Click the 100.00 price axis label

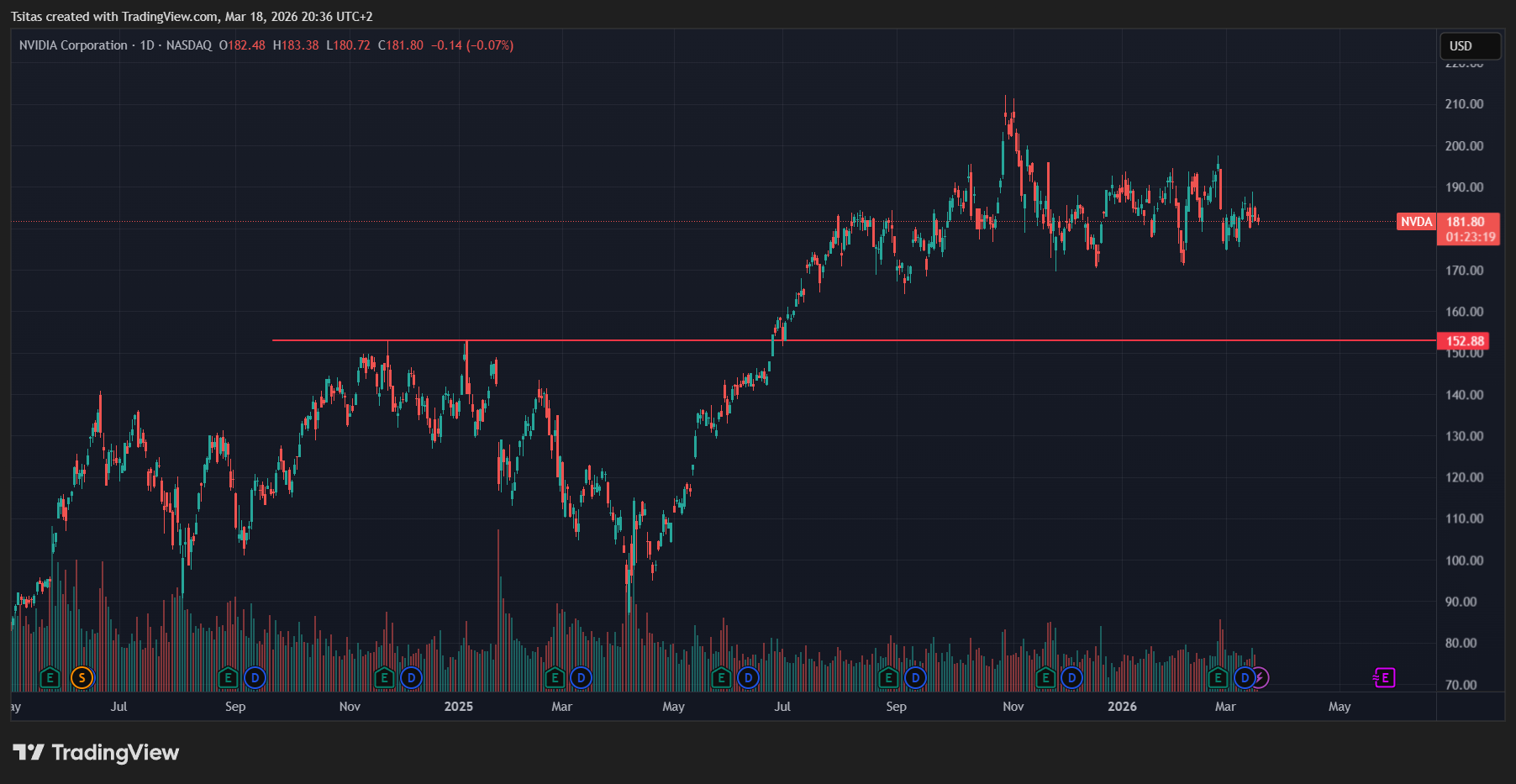pos(1464,560)
